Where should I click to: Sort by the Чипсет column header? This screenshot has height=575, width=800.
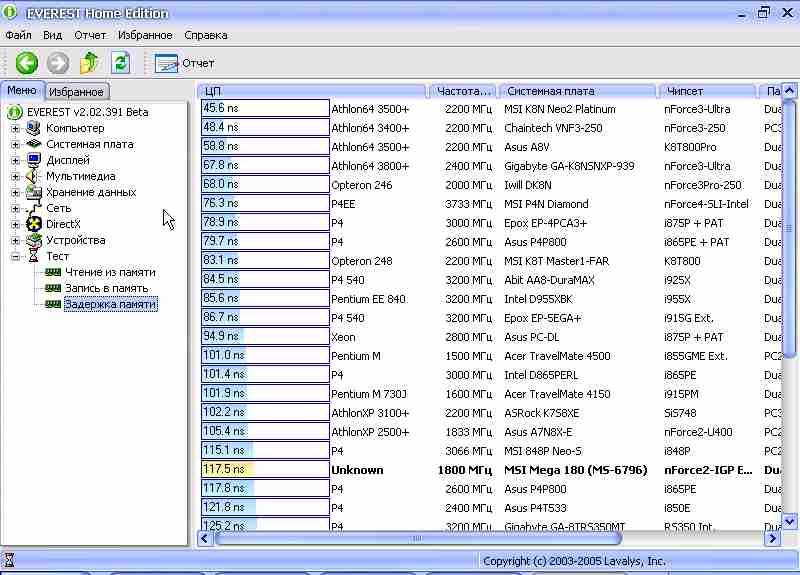707,91
